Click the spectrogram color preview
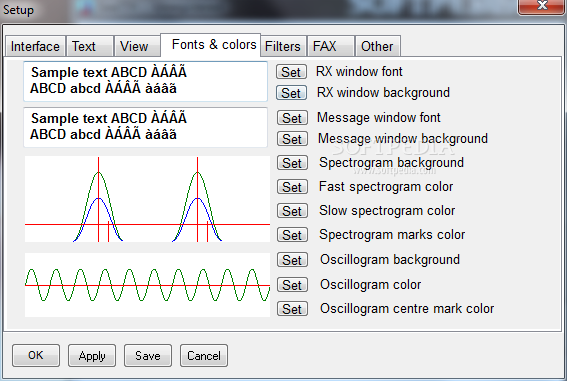The width and height of the screenshot is (567, 381). [147, 199]
